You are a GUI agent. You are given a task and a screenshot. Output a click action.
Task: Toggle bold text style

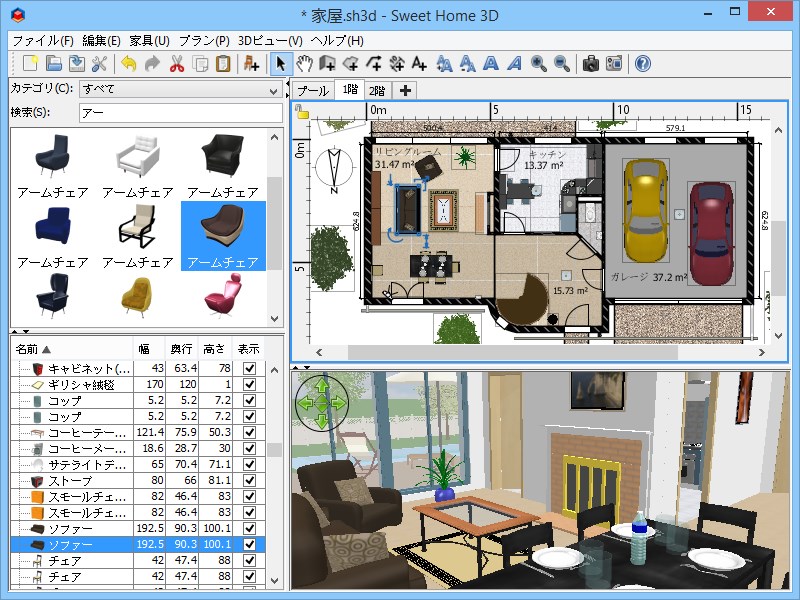[x=491, y=64]
